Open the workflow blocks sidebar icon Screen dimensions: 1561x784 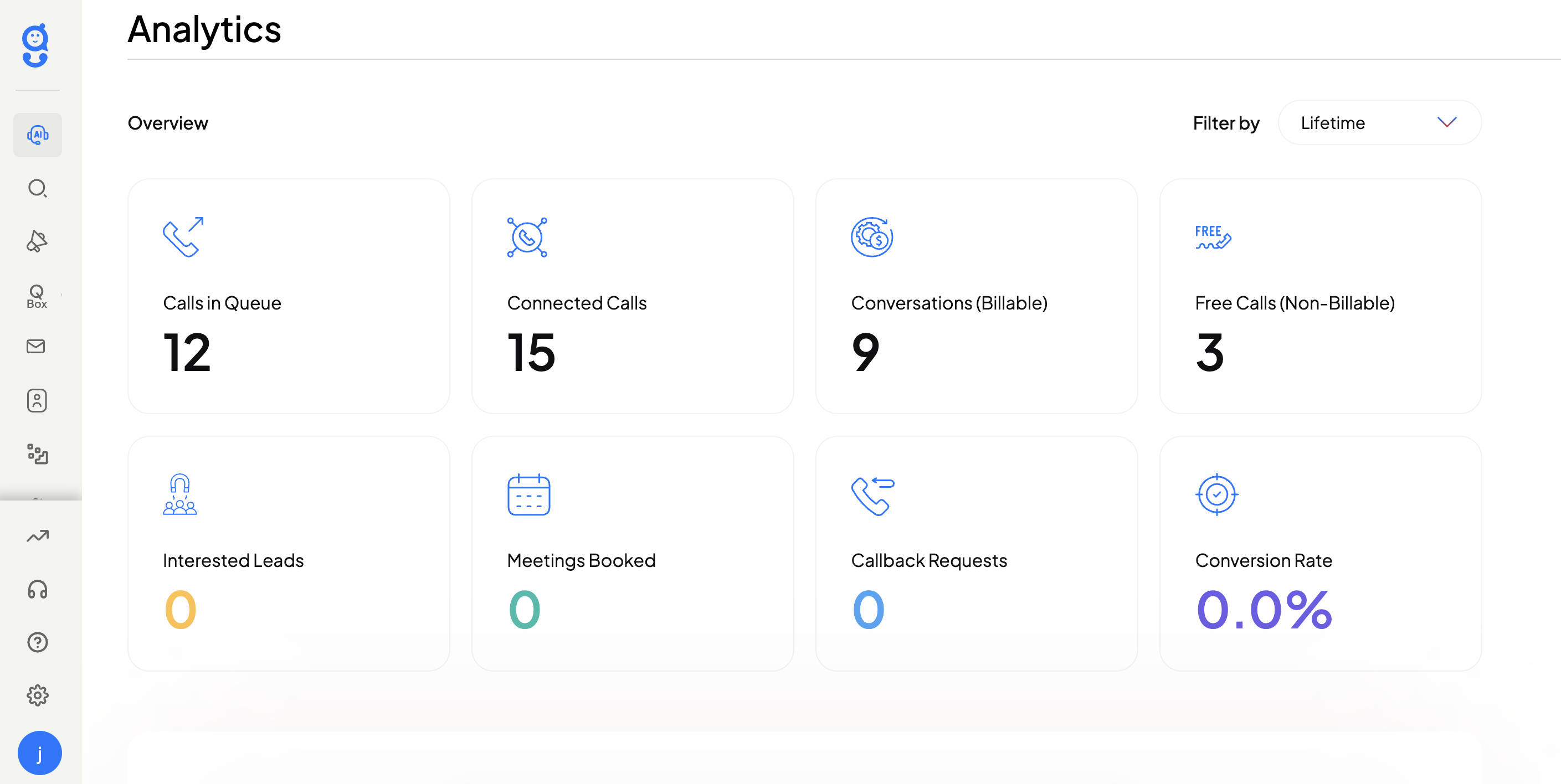38,454
